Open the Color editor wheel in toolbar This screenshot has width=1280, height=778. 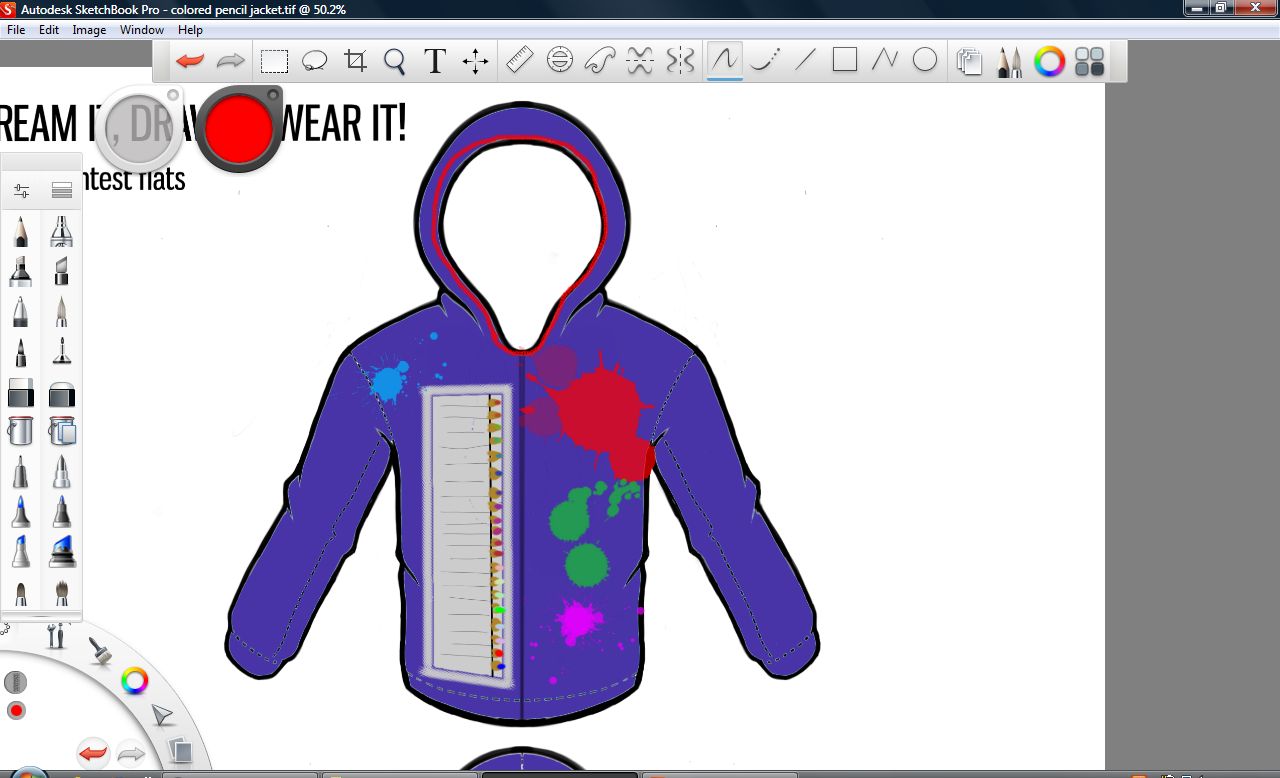(1049, 62)
